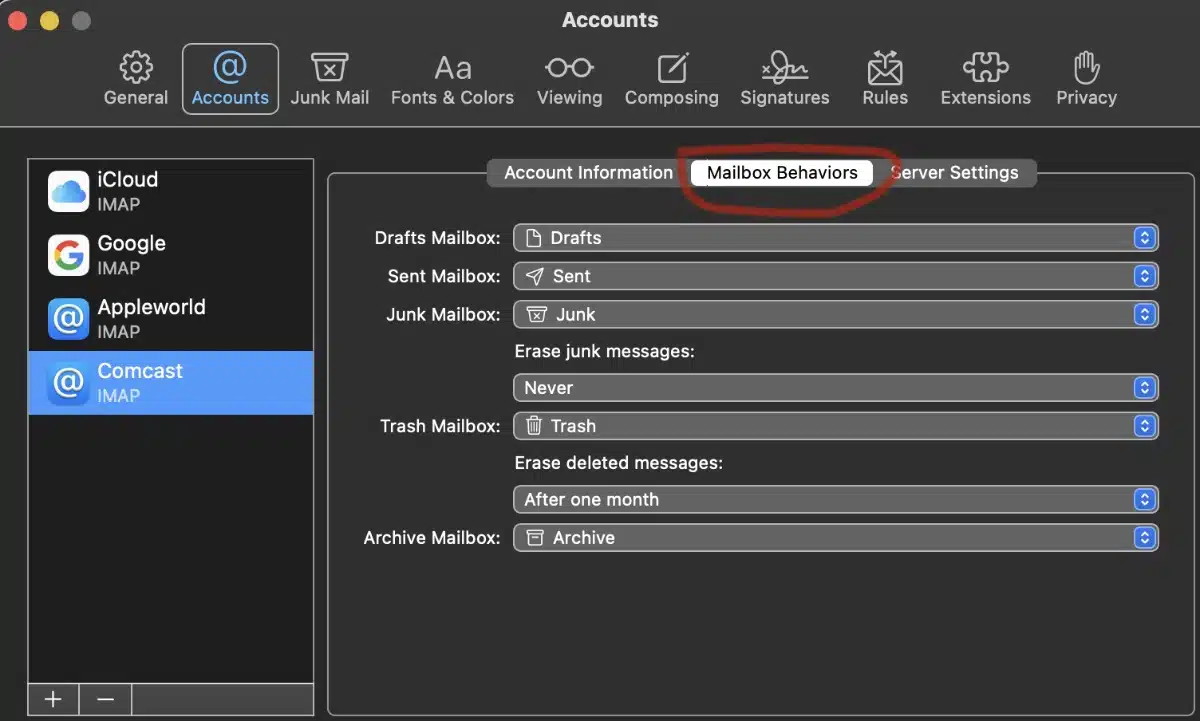Open the Junk Mailbox dropdown
1200x721 pixels.
[836, 314]
